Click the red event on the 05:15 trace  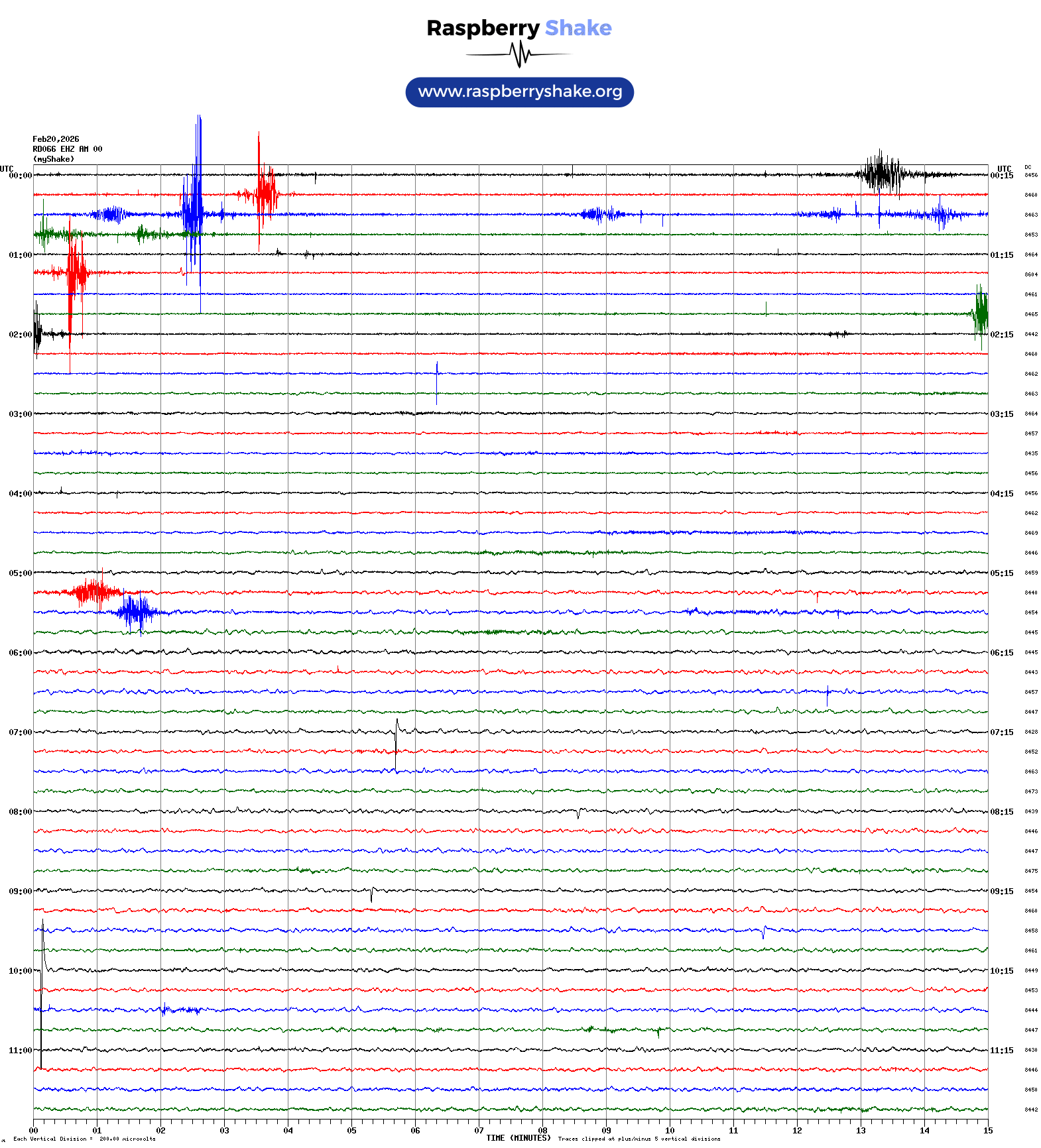93,591
